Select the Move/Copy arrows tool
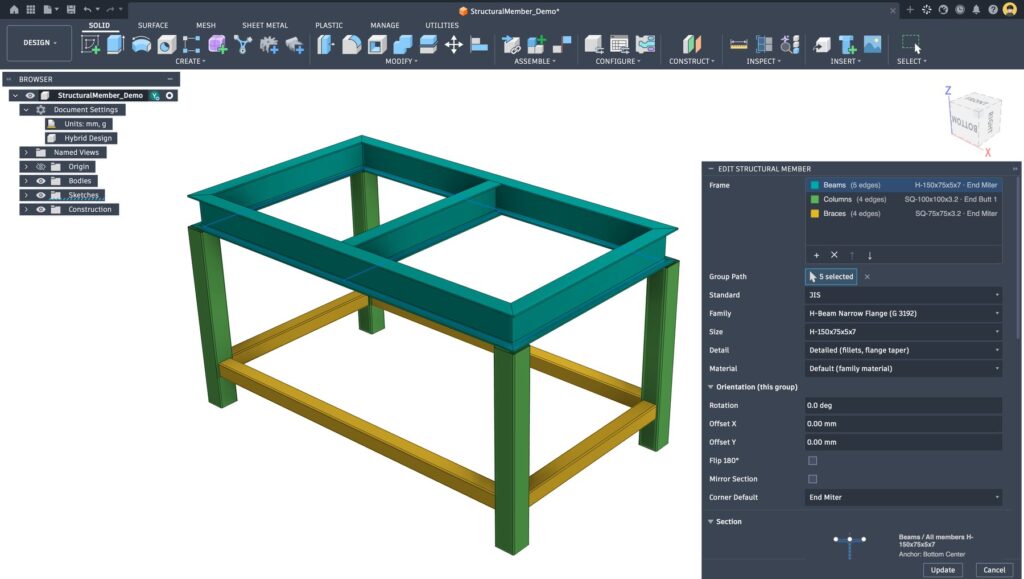 453,44
